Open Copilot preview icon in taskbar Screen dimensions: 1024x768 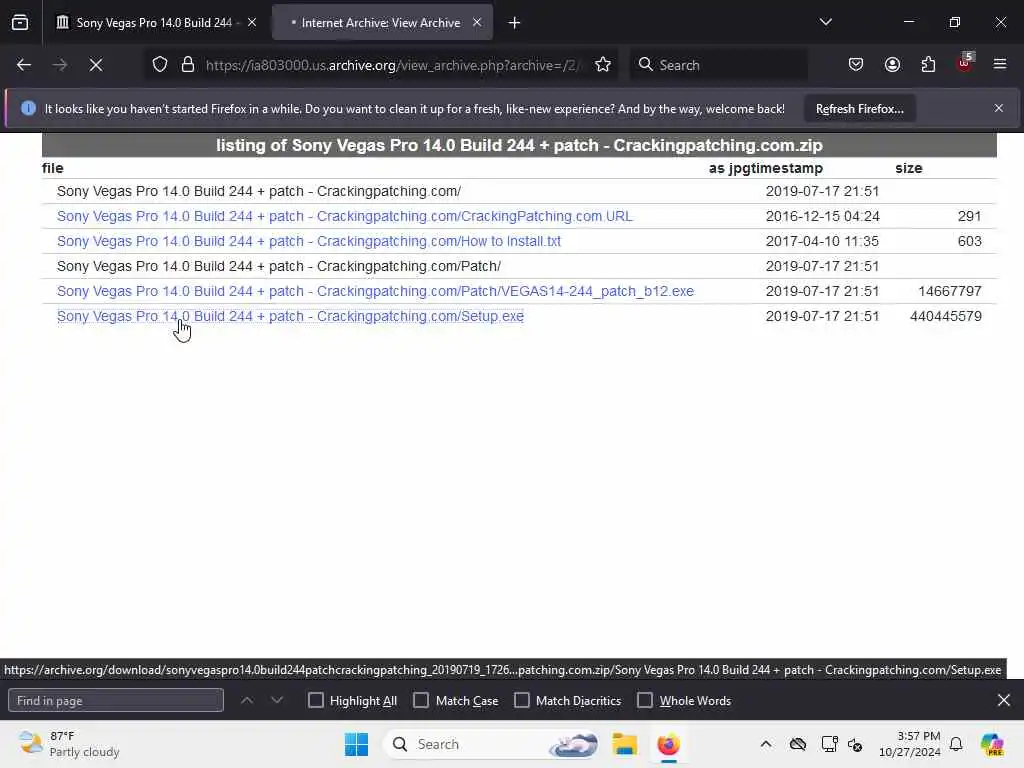point(992,744)
